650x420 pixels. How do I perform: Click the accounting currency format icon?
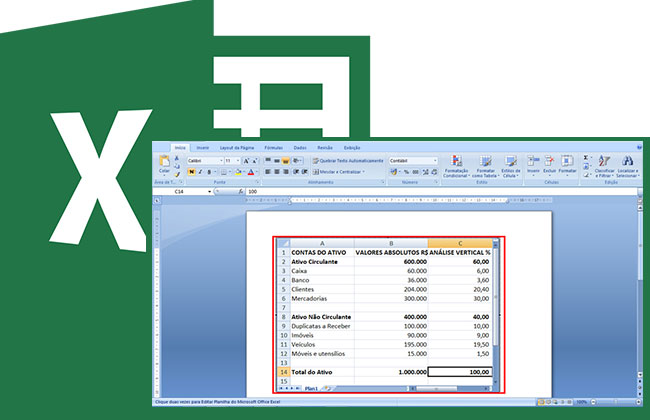(394, 172)
